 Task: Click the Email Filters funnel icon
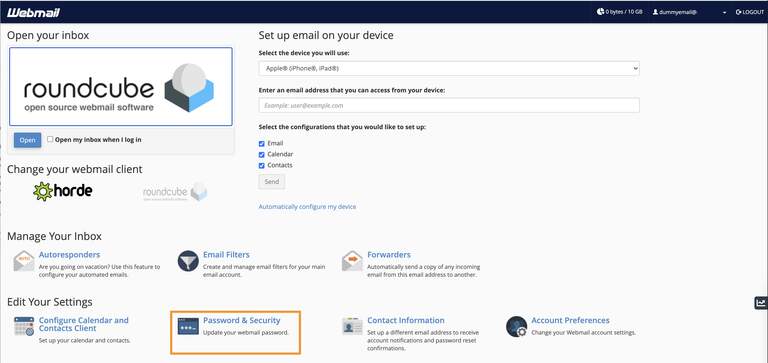(188, 261)
